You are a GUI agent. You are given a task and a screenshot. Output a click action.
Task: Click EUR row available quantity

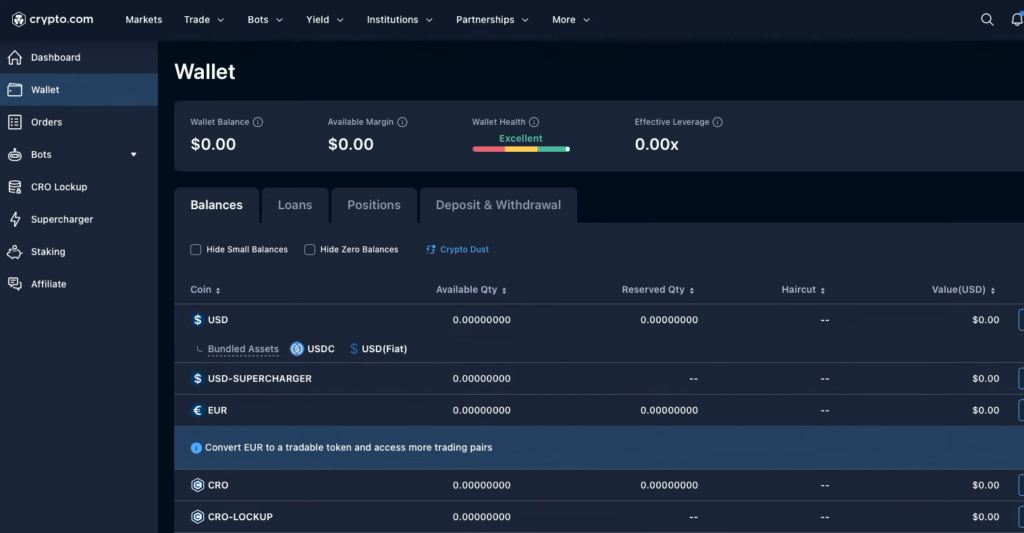click(x=481, y=410)
